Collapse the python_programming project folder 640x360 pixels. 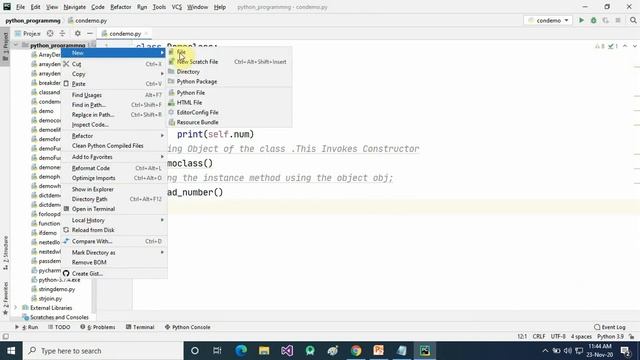(16, 45)
